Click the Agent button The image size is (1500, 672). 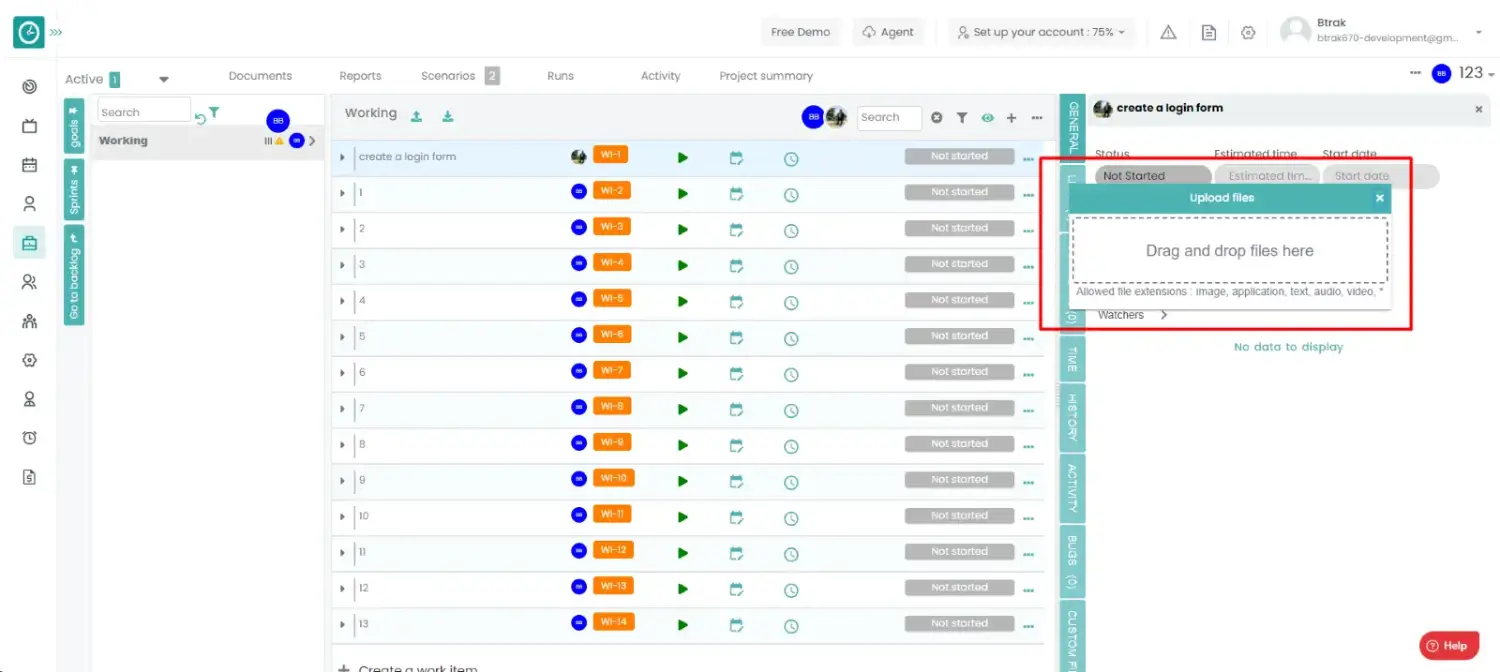tap(888, 32)
